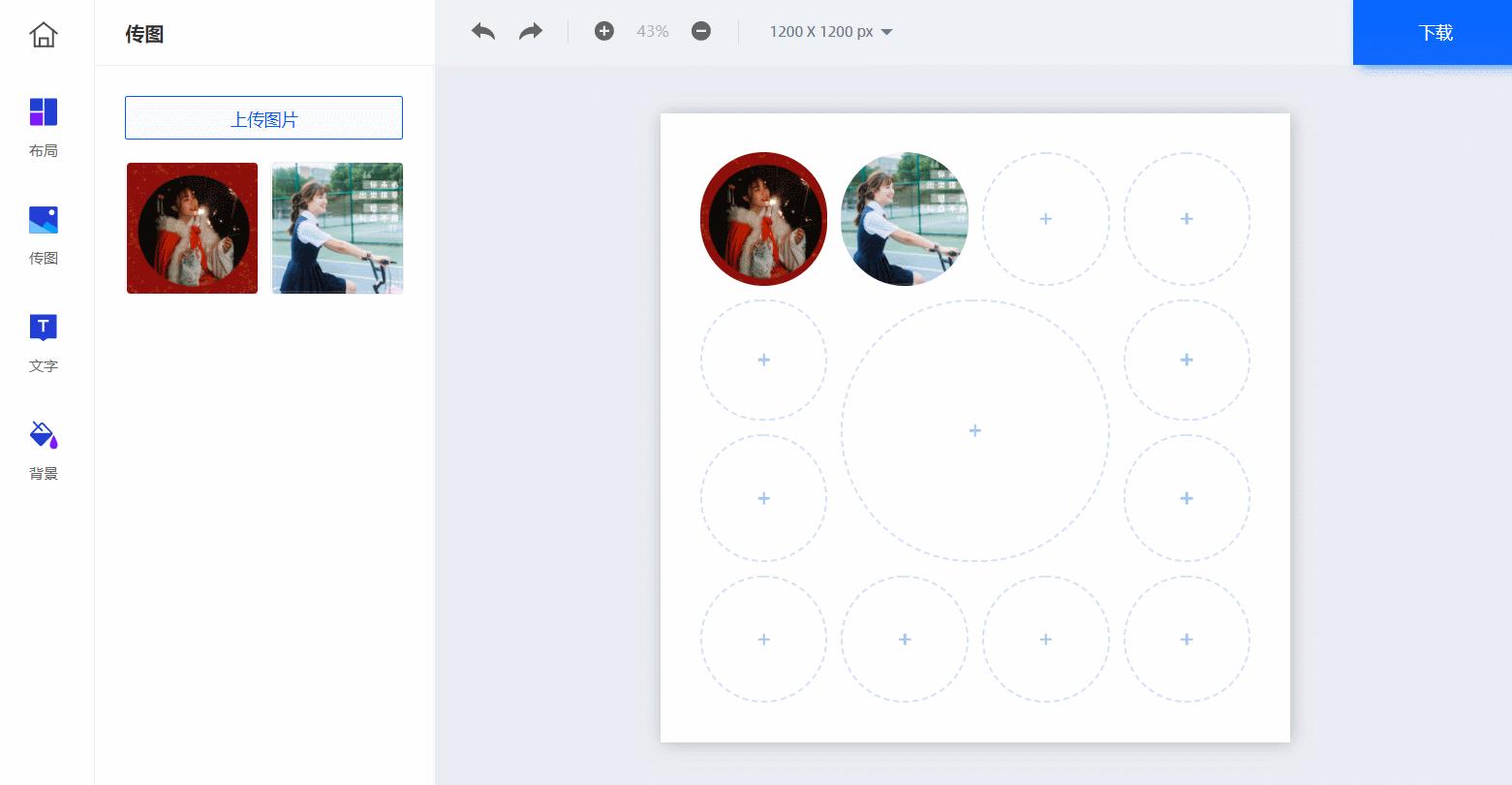Redo the last undone action
1512x785 pixels.
531,32
